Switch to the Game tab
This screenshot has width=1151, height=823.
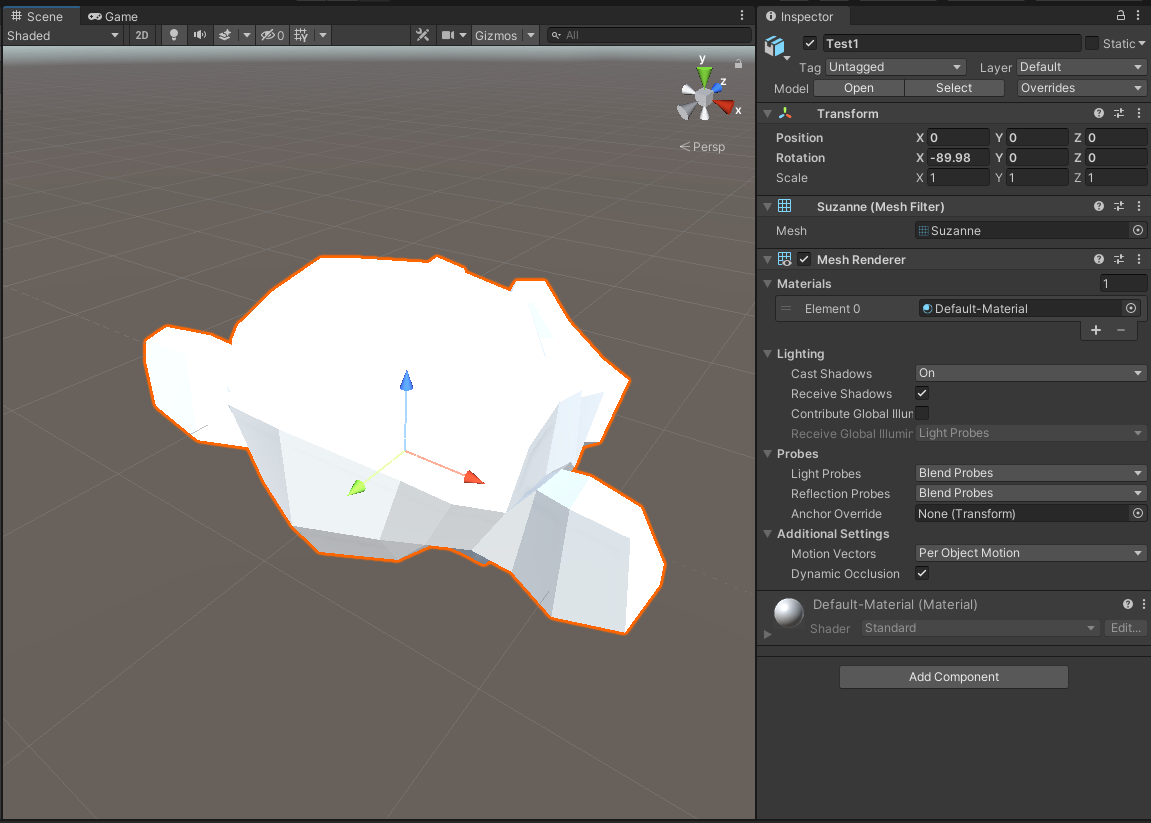(113, 16)
